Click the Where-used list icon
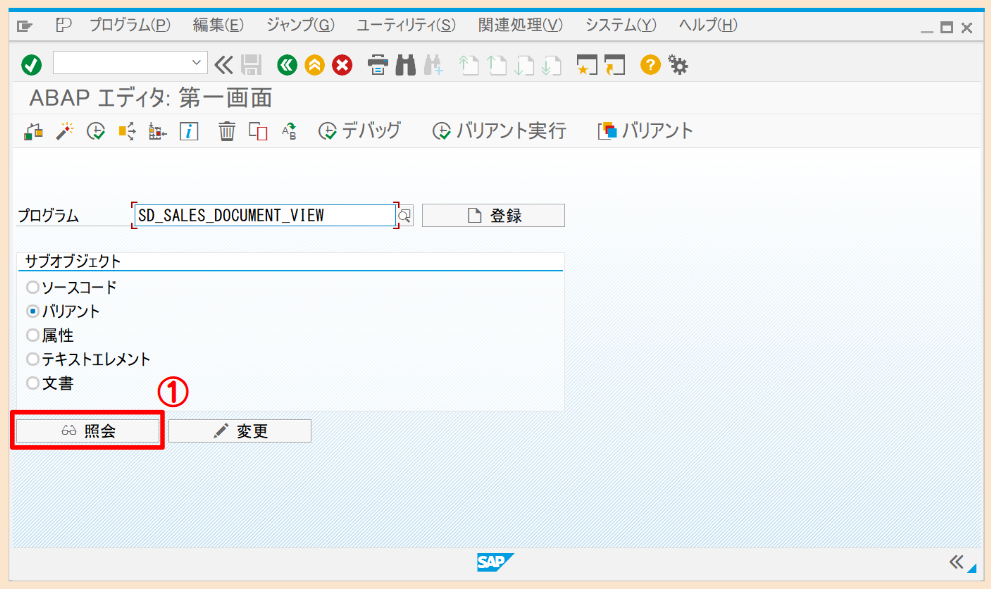 coord(126,131)
